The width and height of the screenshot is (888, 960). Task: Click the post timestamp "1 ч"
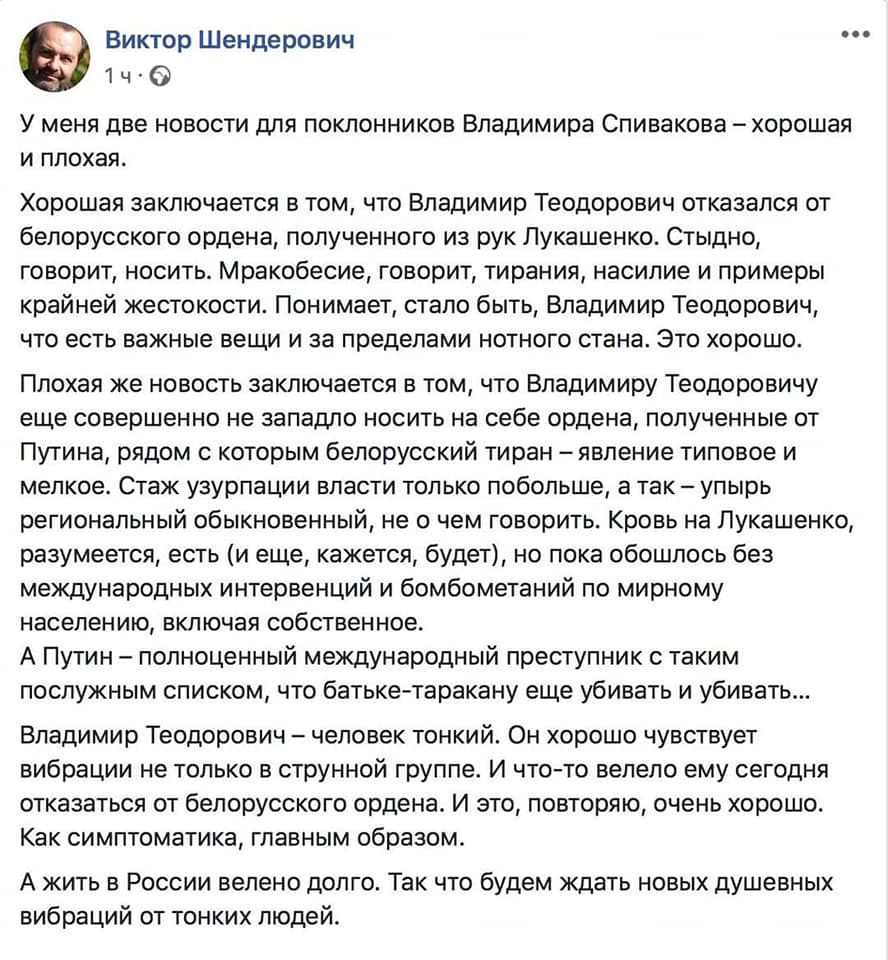coord(118,76)
